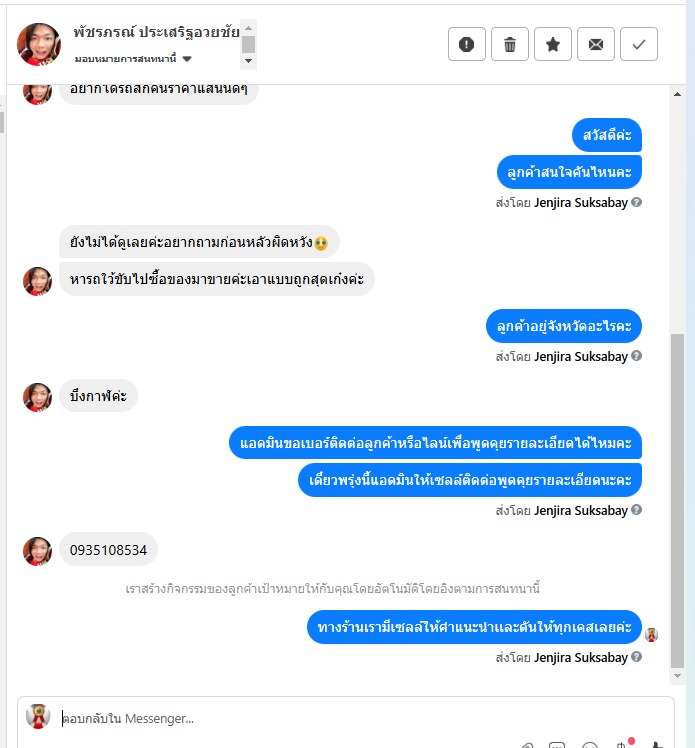Click up arrow of the name panel scroller

click(x=248, y=28)
